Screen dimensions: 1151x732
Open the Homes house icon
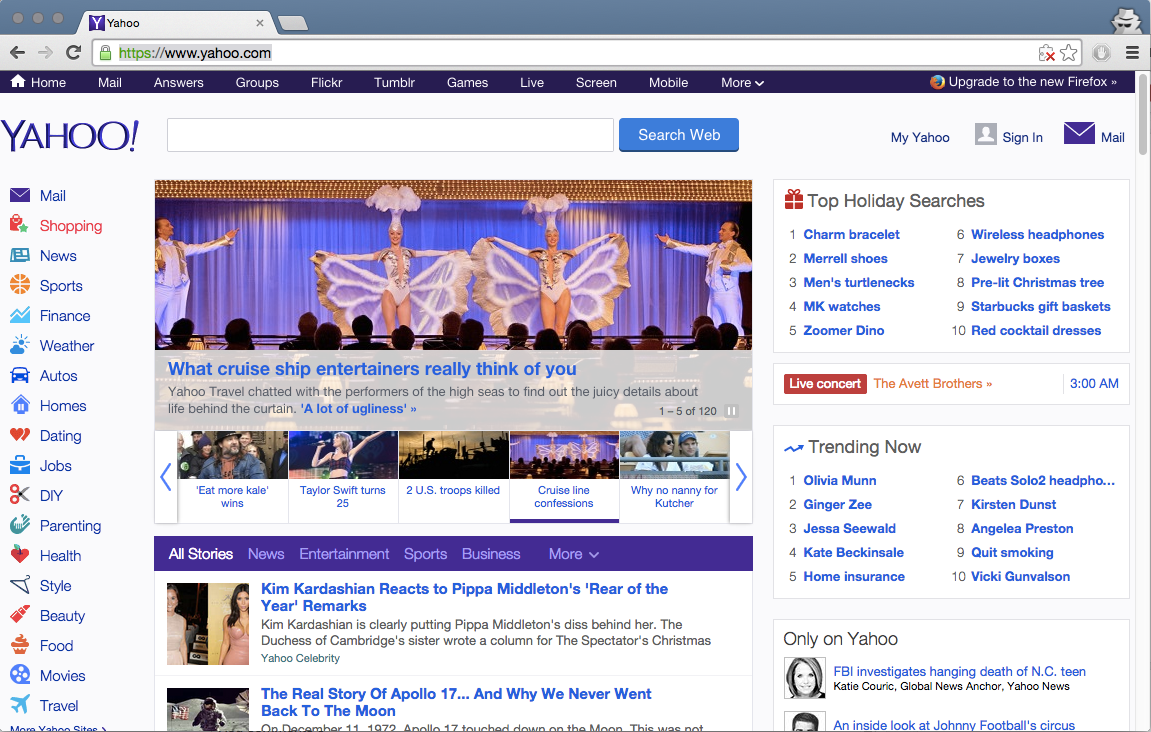point(20,405)
